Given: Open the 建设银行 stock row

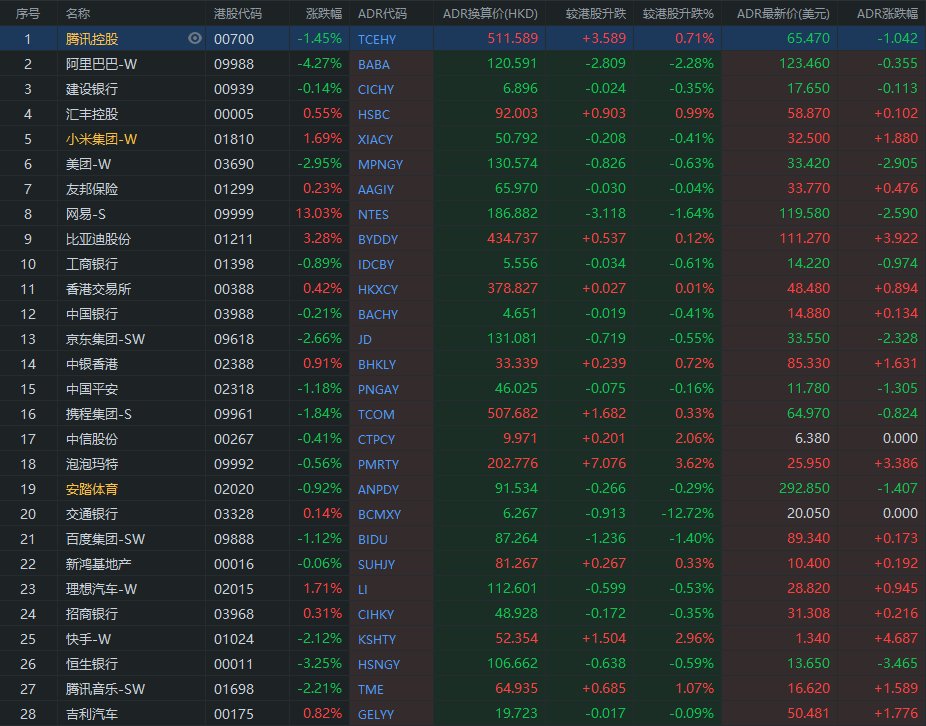Looking at the screenshot, I should click(x=463, y=89).
